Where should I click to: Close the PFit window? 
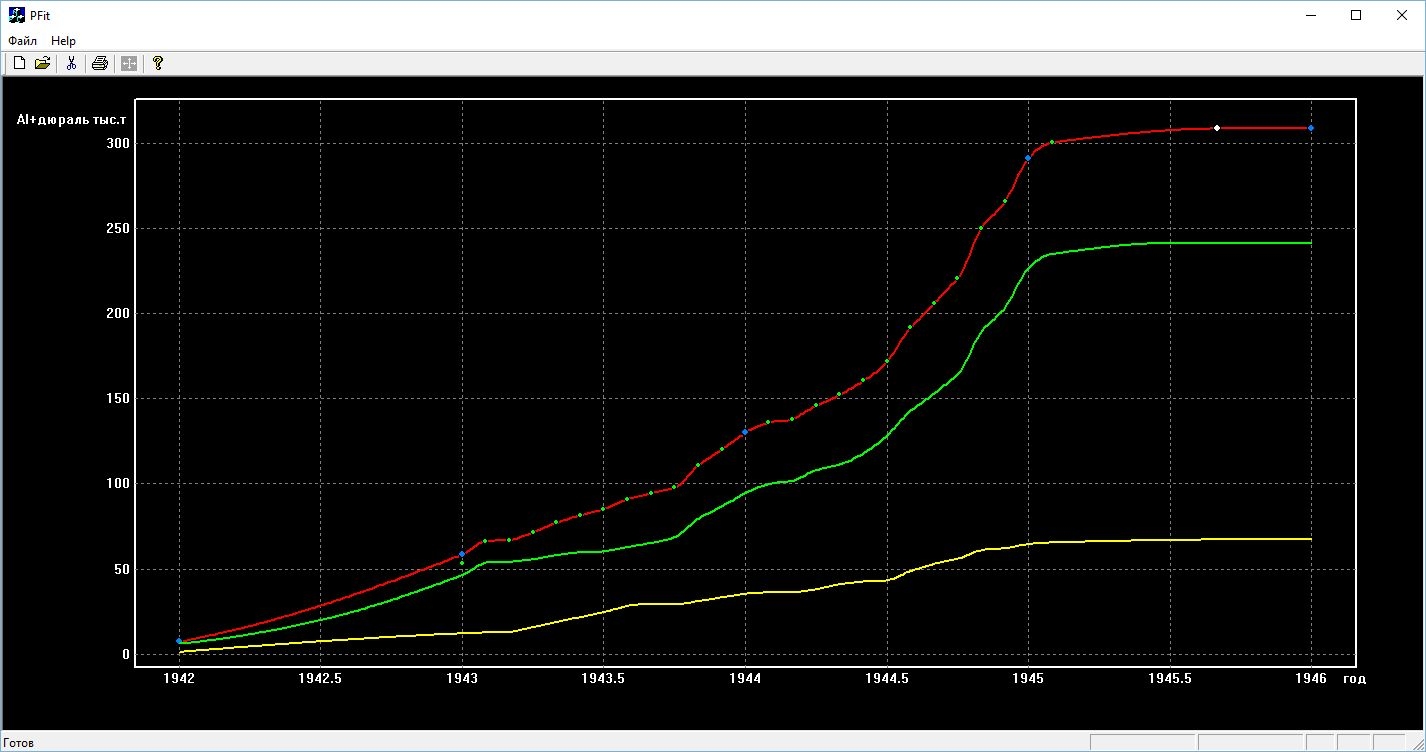1402,15
